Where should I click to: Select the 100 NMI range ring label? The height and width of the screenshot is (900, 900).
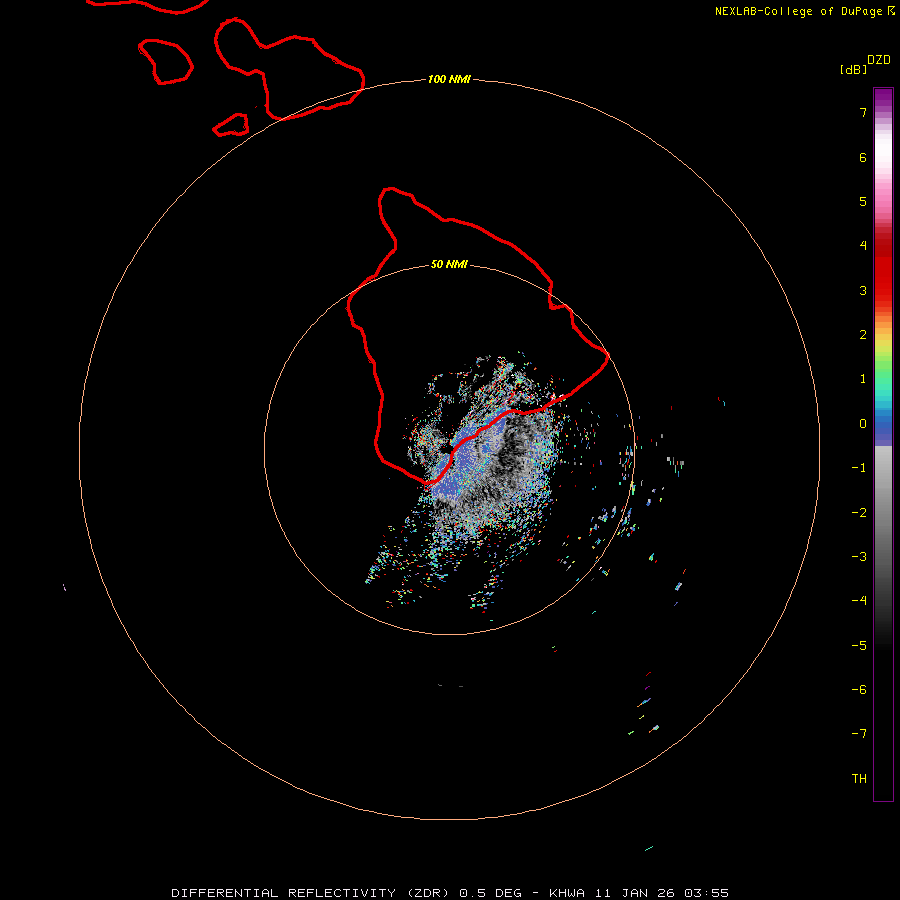coord(449,79)
